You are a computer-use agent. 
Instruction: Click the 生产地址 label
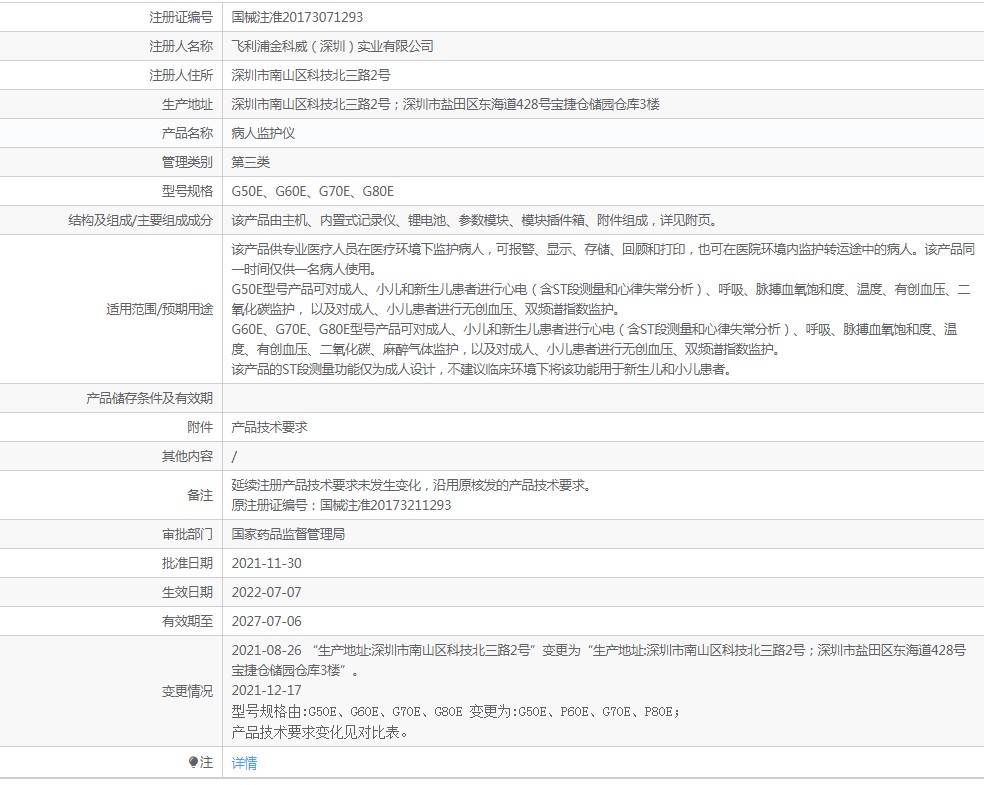[x=187, y=104]
